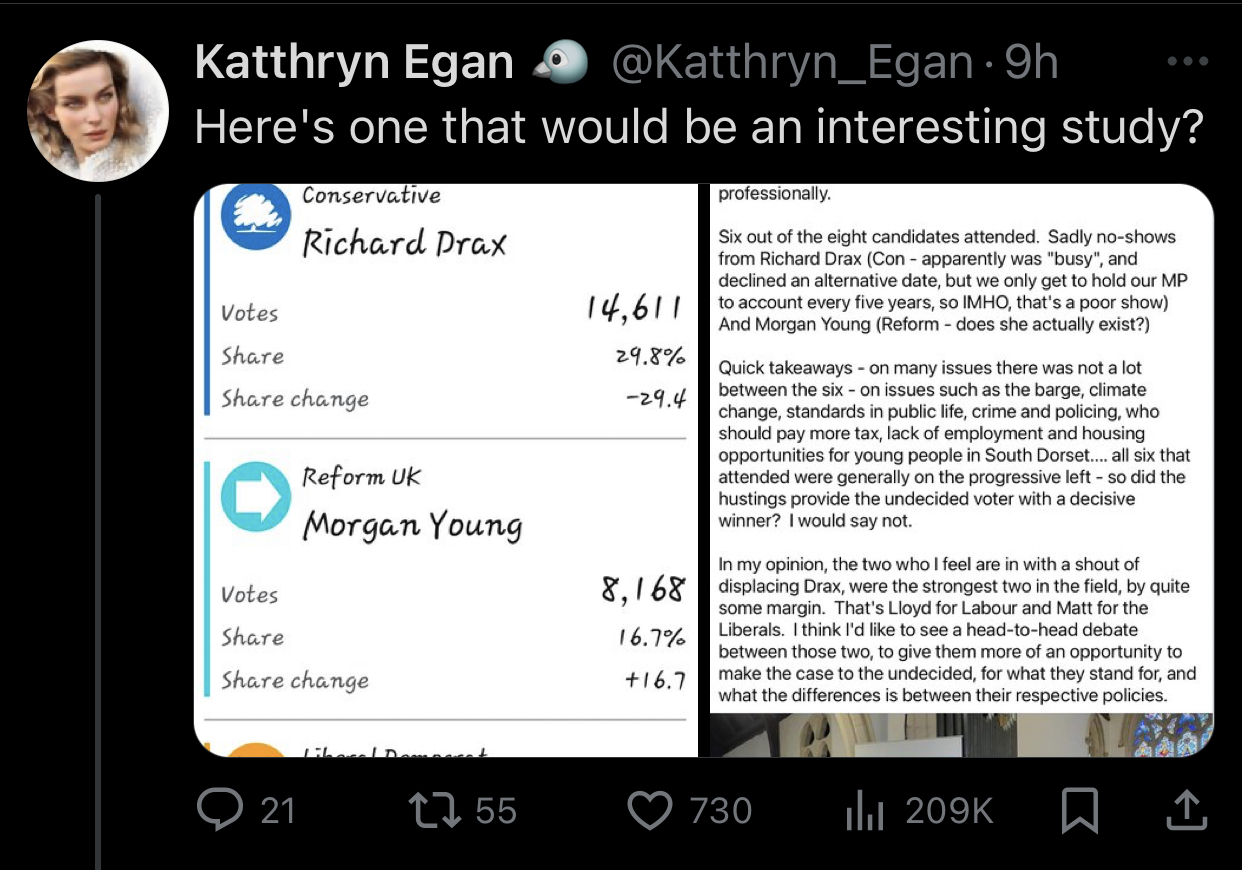
Task: Click the 730 likes count
Action: 721,810
